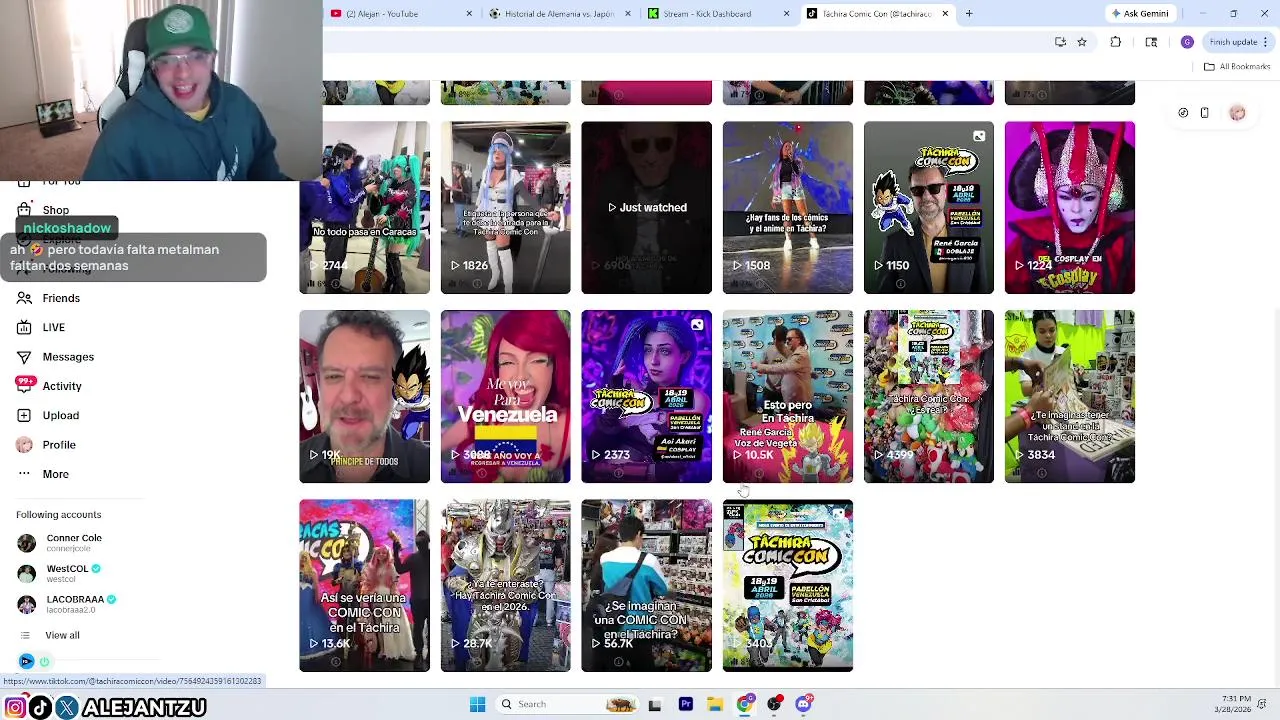Open the TikTok account avatar menu
The height and width of the screenshot is (720, 1280).
[1237, 113]
